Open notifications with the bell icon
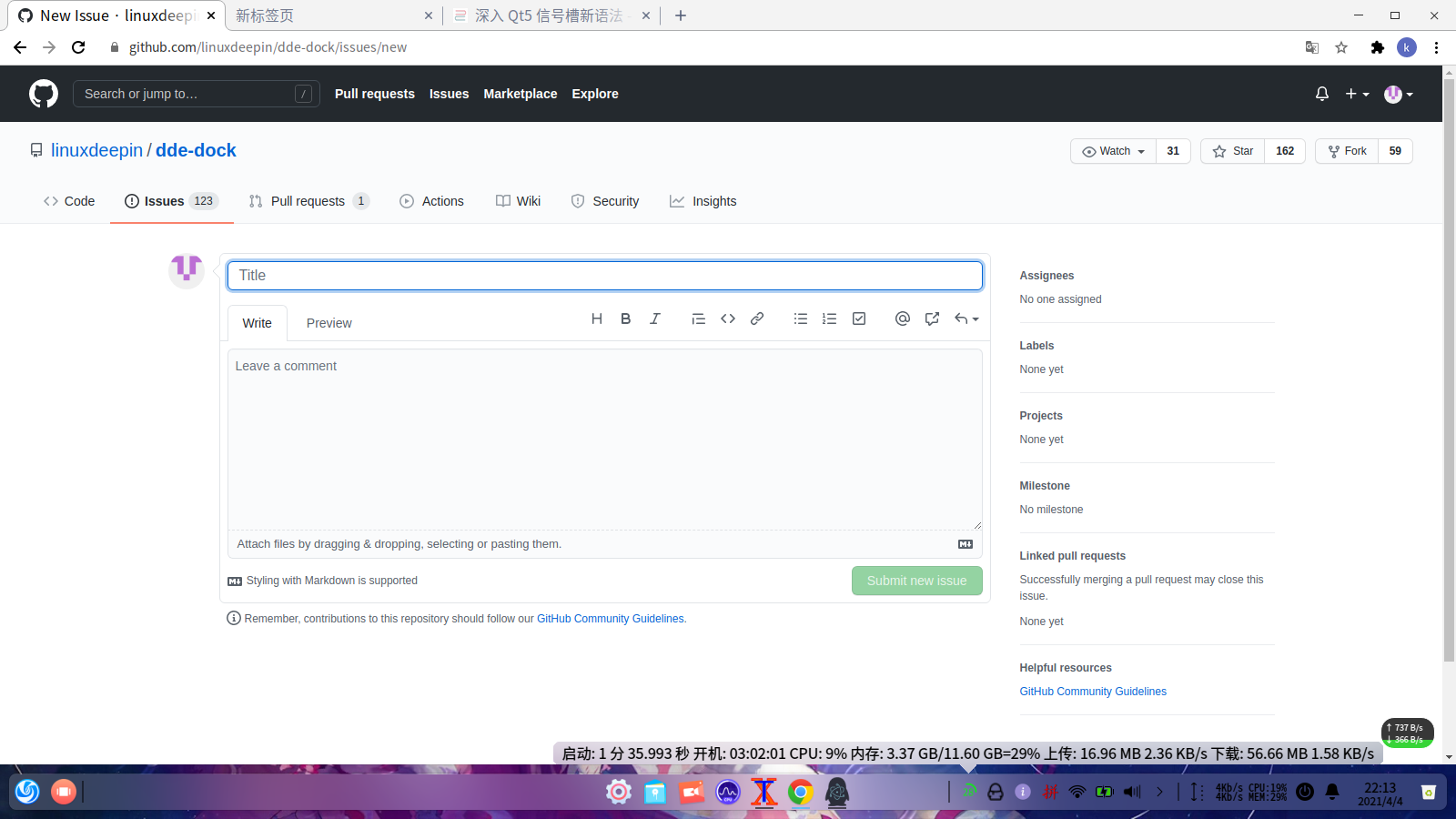The image size is (1456, 819). pos(1322,93)
